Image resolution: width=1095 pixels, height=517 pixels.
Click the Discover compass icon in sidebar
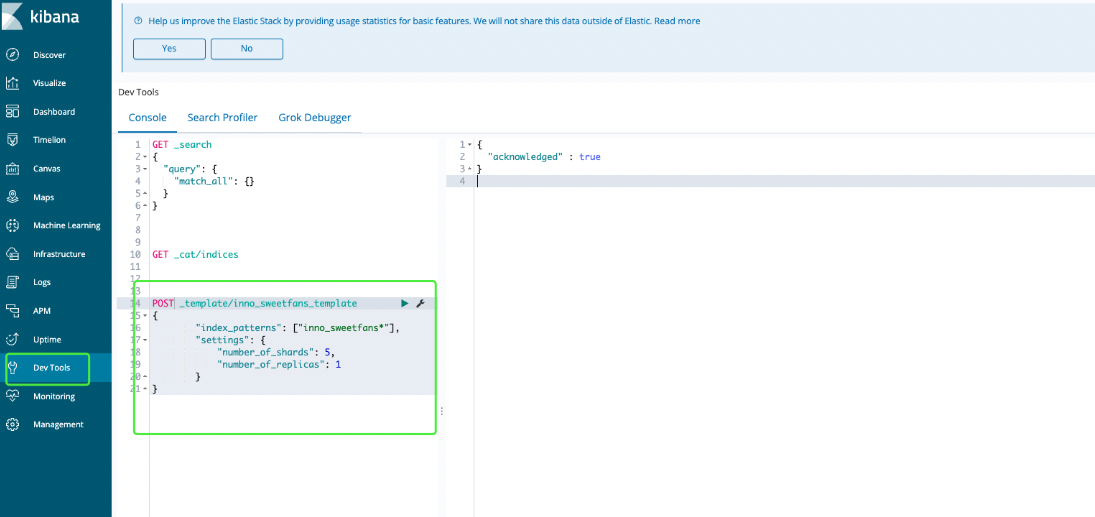(13, 55)
